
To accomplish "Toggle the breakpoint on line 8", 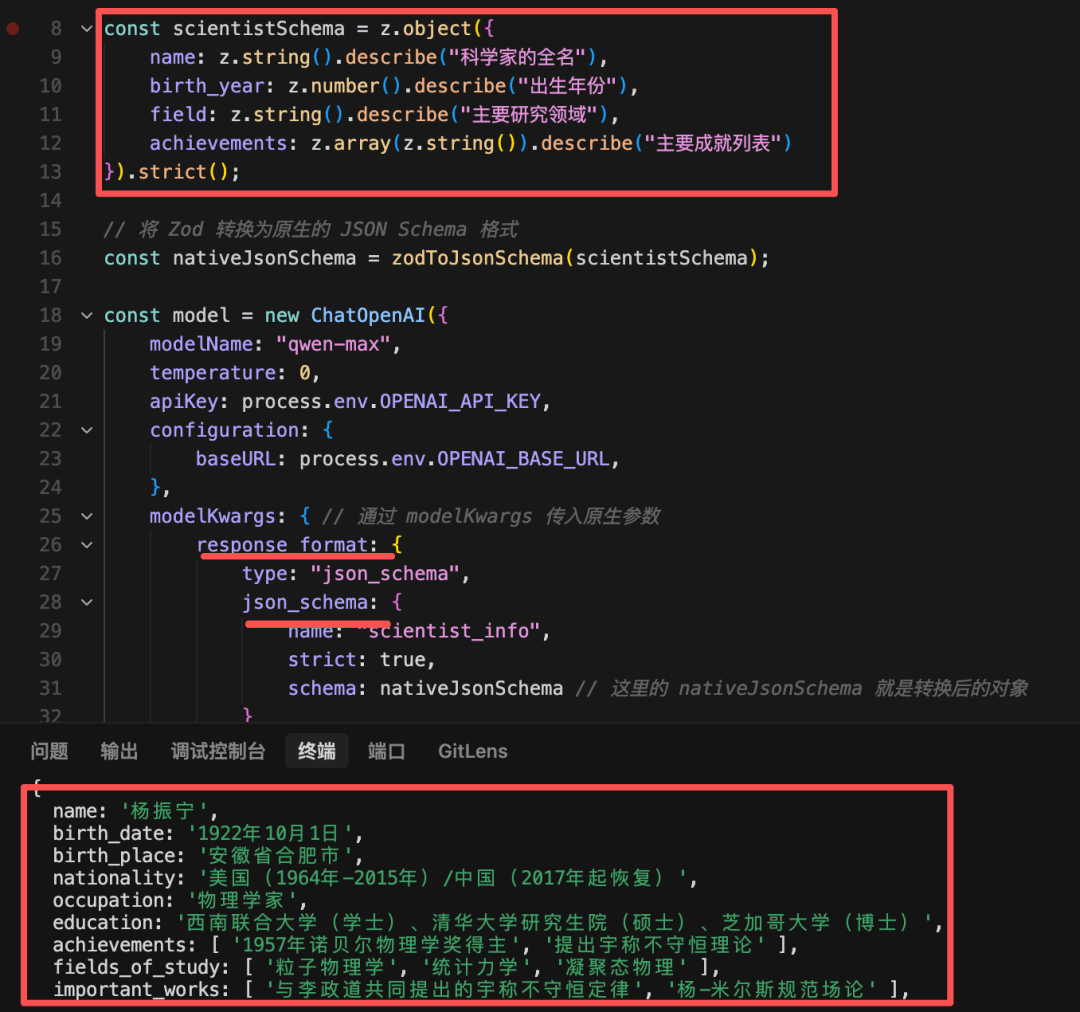I will (12, 28).
